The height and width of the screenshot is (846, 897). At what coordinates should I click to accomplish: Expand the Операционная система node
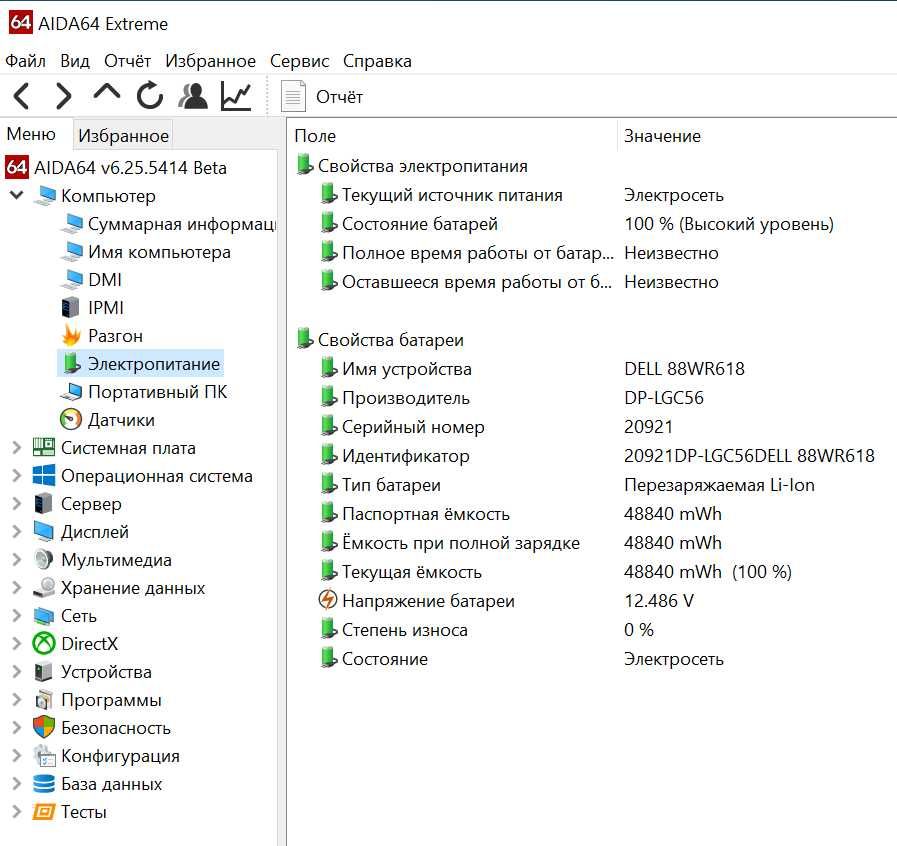[x=17, y=476]
